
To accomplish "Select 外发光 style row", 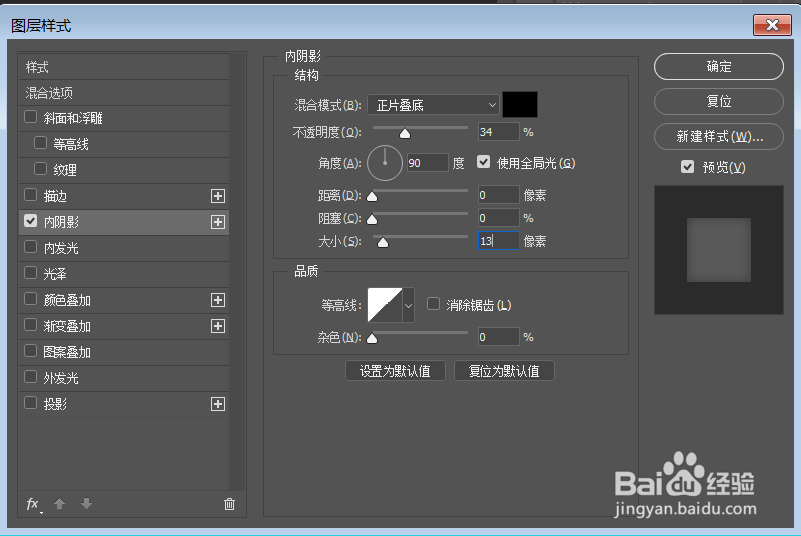I will 124,379.
